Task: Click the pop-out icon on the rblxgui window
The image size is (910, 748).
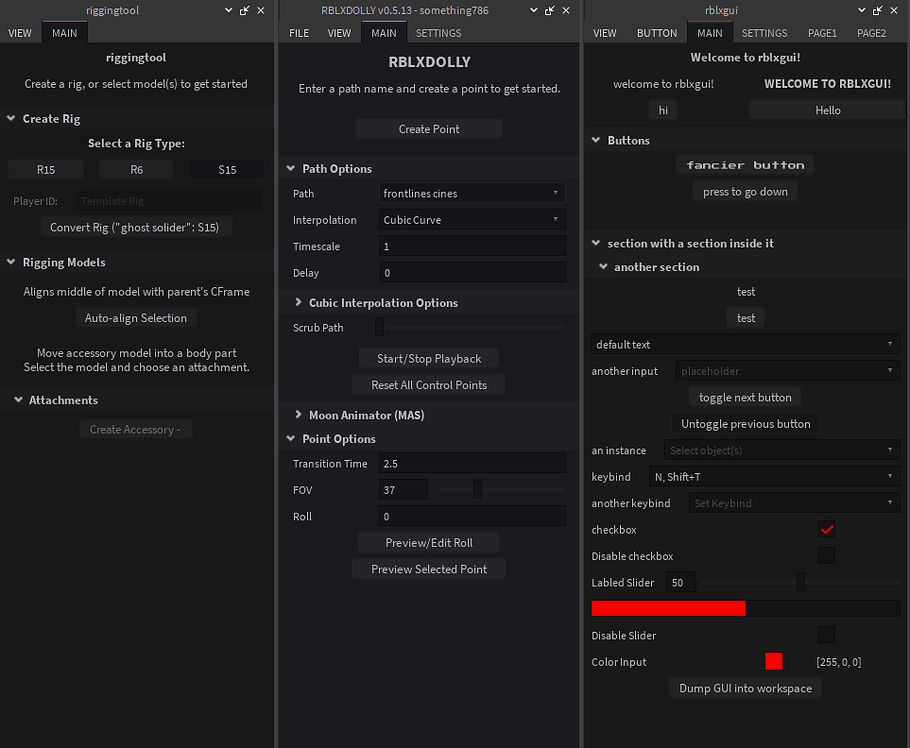Action: tap(878, 10)
